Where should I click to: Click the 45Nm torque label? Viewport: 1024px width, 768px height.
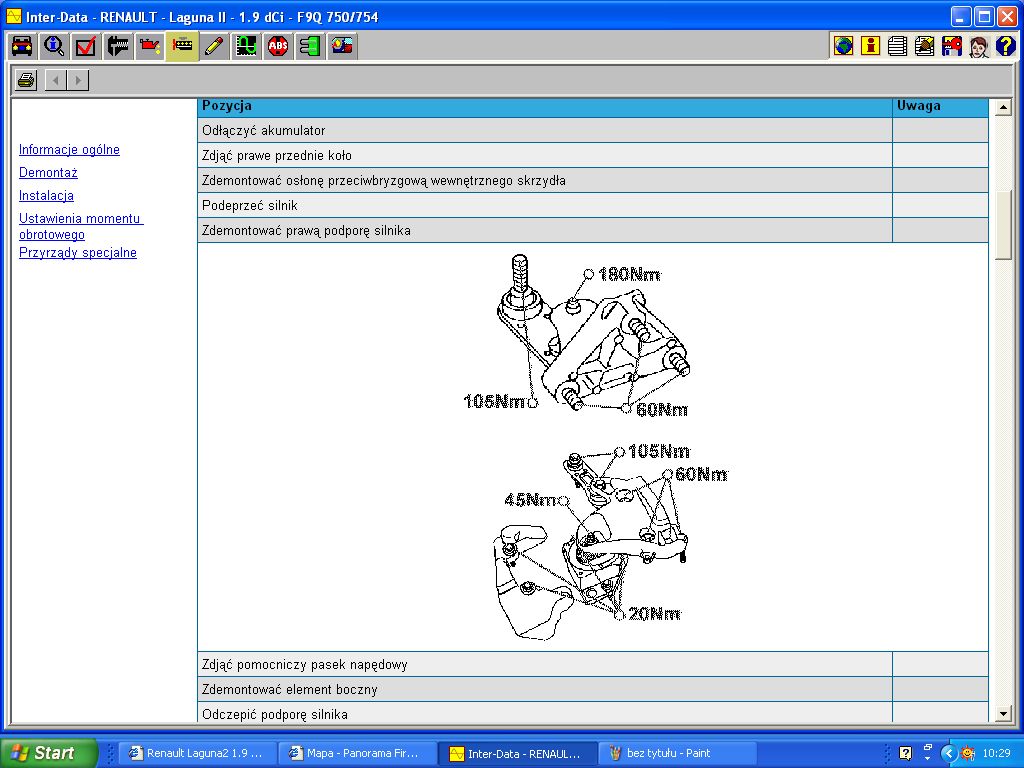click(x=530, y=500)
